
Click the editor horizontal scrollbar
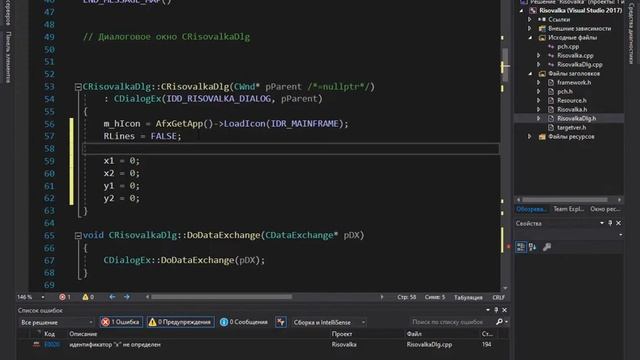tap(222, 297)
